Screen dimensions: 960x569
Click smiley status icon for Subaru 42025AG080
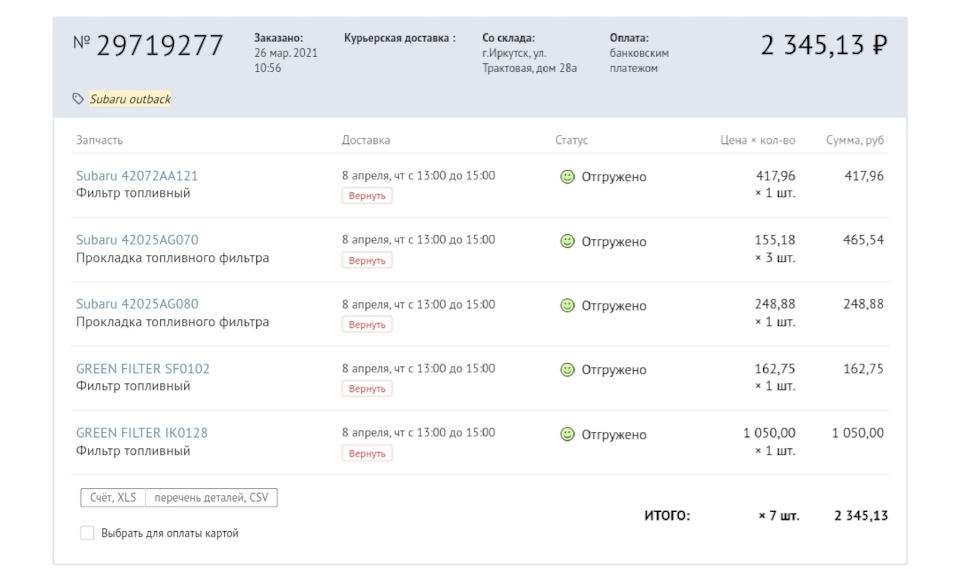(x=567, y=306)
